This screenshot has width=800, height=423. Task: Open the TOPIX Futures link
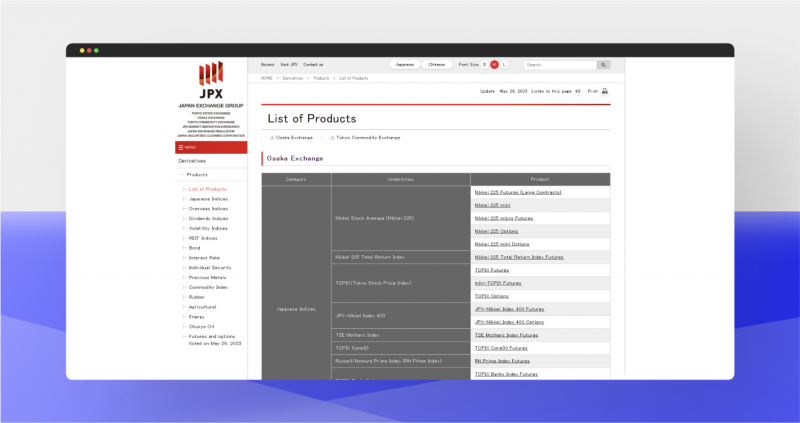point(492,270)
